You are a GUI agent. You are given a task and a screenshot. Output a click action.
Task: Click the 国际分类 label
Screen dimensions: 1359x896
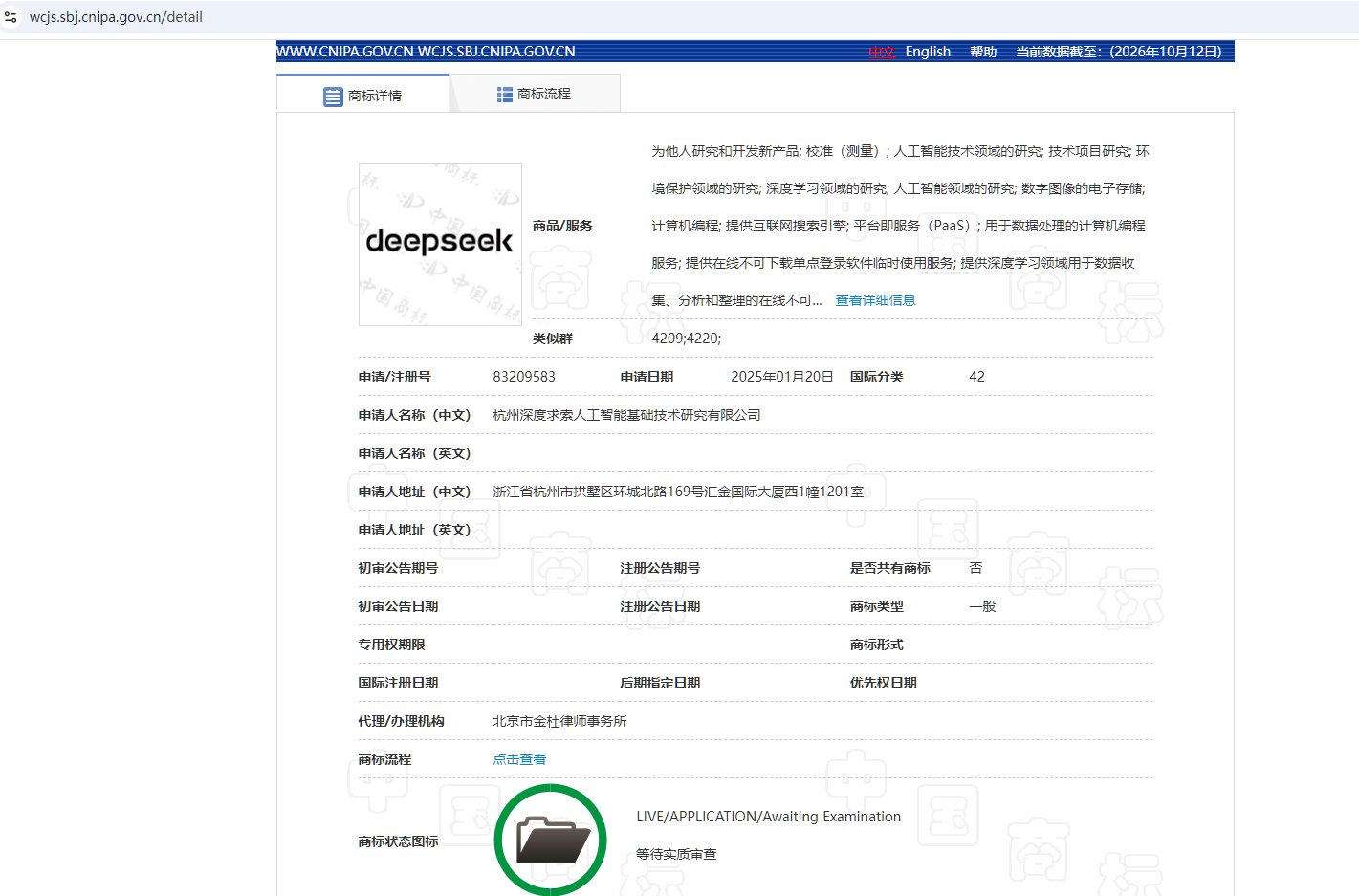point(877,377)
